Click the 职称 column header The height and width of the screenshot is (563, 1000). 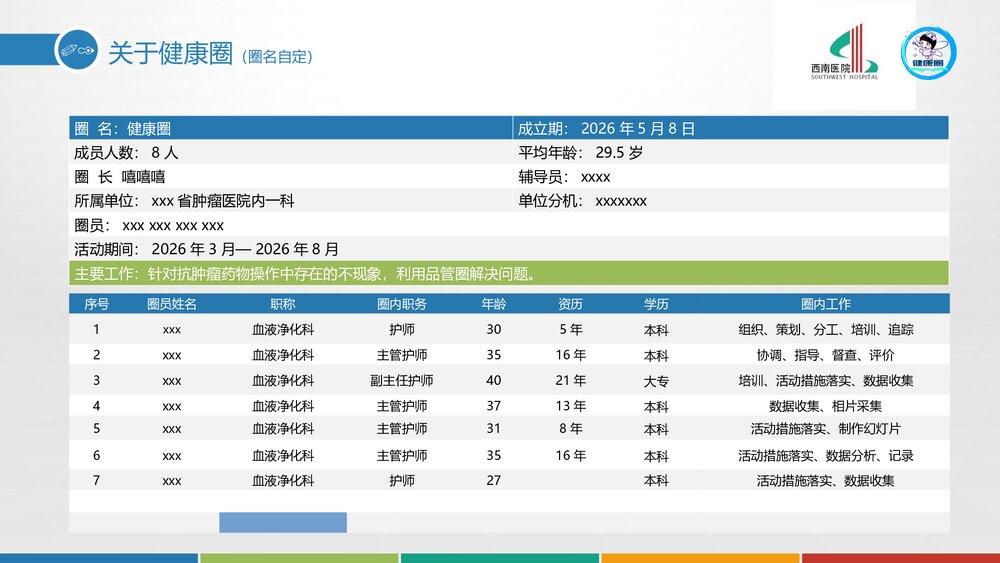[x=283, y=304]
